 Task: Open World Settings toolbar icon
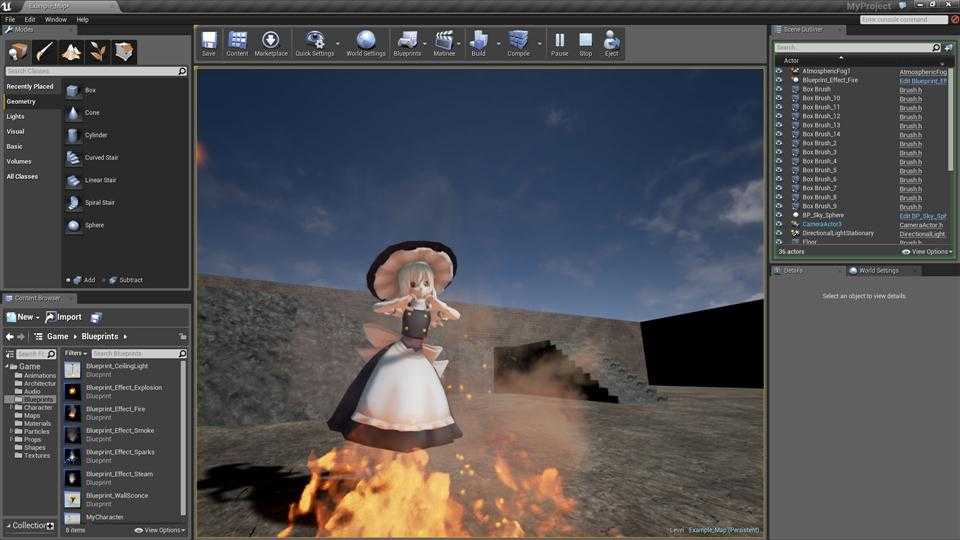coord(366,43)
